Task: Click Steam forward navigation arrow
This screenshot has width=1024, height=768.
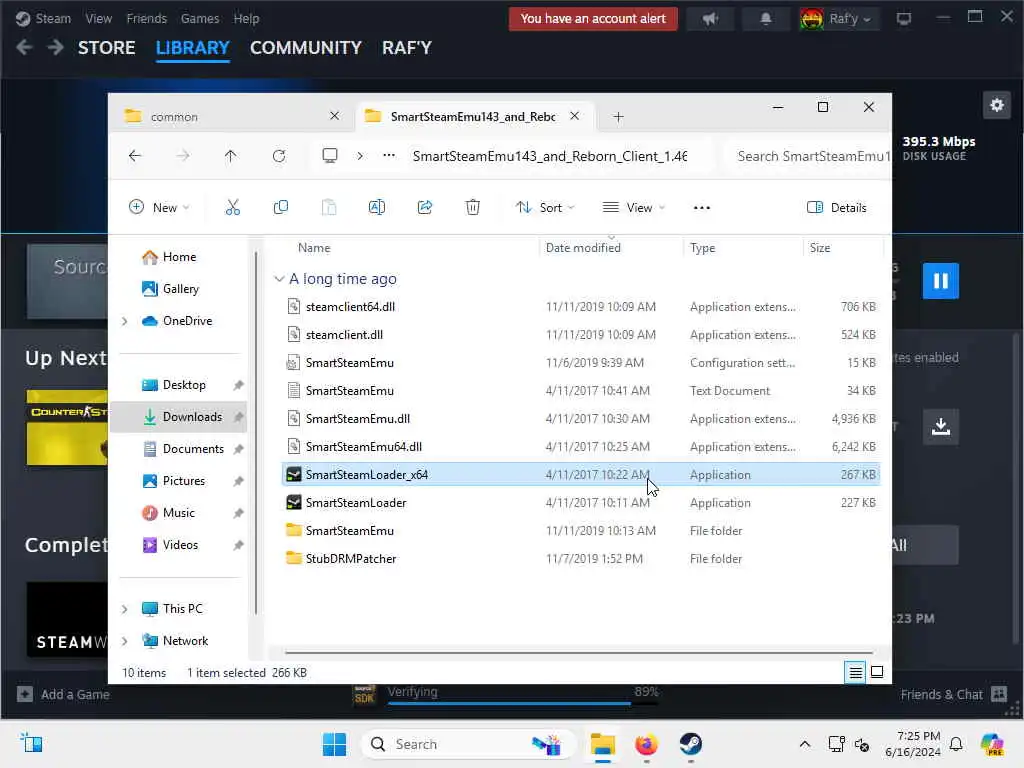Action: point(56,47)
